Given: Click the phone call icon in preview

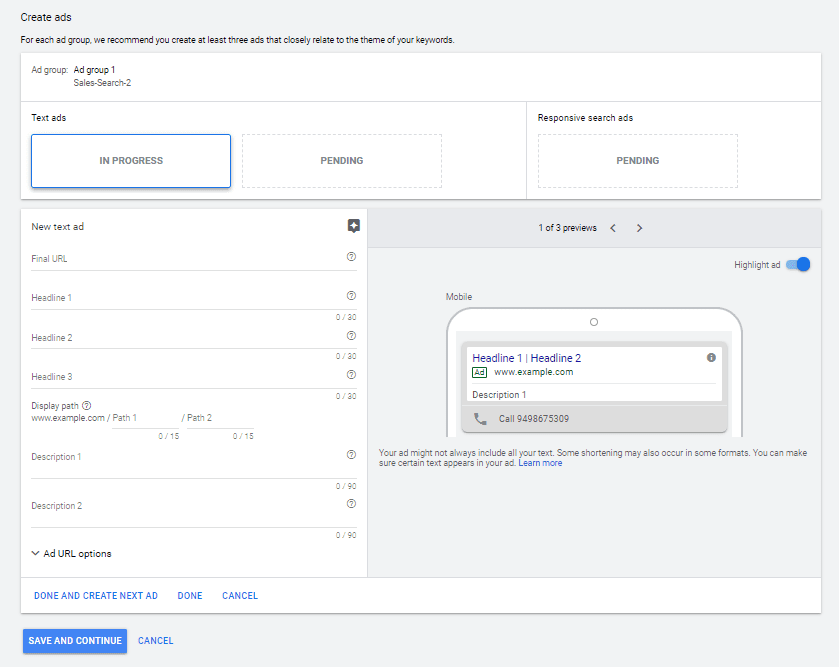Looking at the screenshot, I should pyautogui.click(x=480, y=419).
